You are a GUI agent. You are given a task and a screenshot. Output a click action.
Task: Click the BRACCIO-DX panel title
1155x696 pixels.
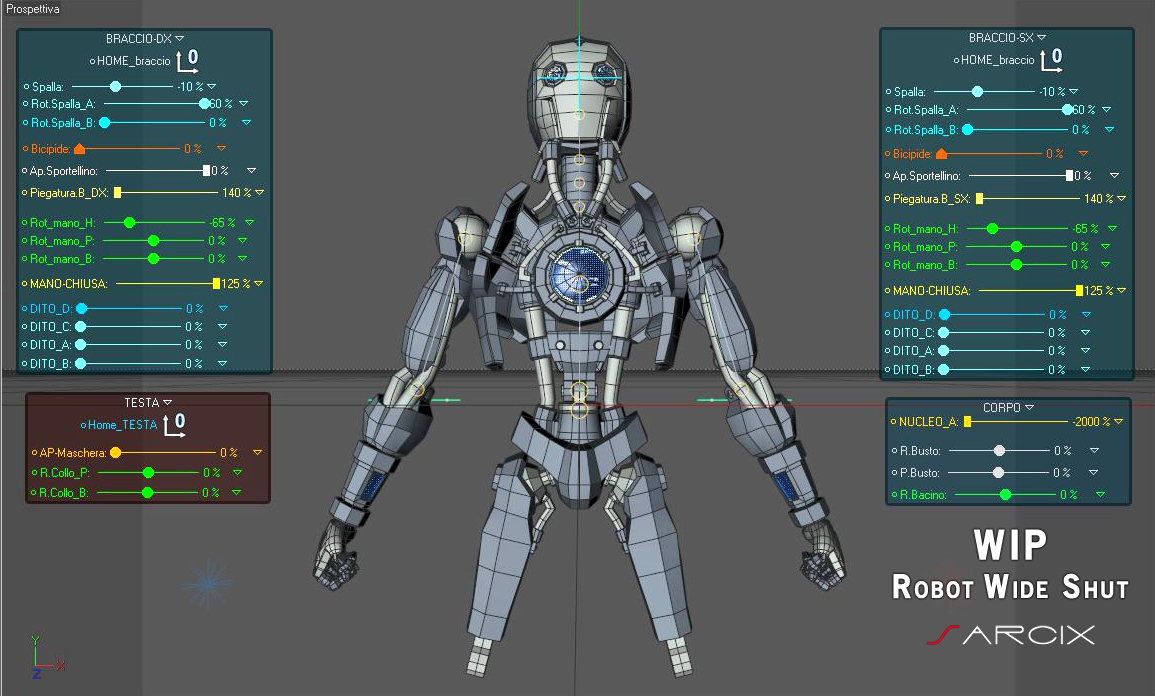pos(138,38)
